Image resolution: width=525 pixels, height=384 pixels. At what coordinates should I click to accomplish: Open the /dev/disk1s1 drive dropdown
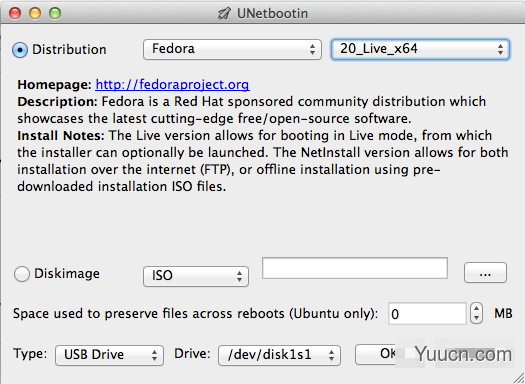tap(280, 355)
